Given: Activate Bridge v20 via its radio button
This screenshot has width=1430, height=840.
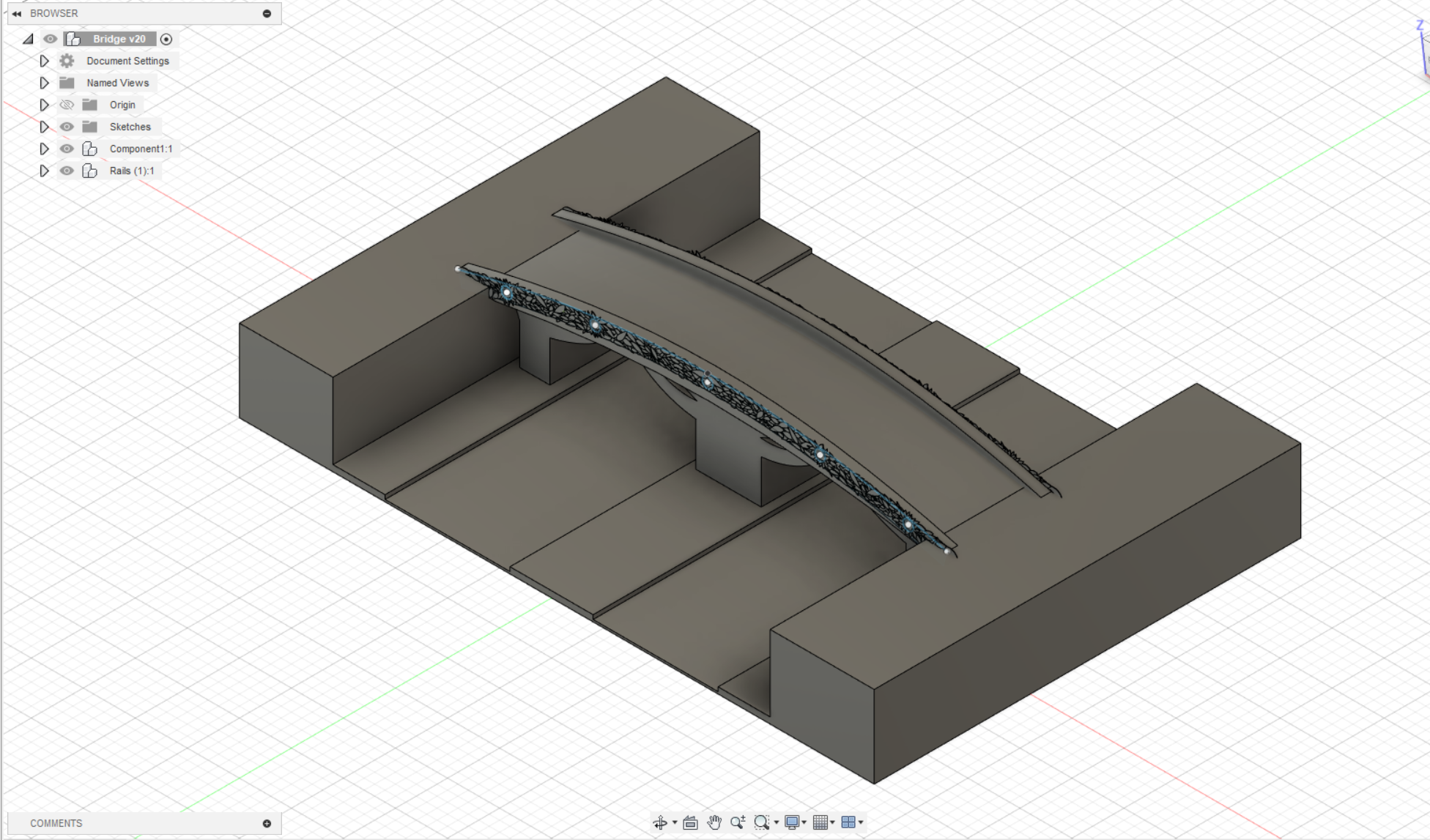Looking at the screenshot, I should point(166,39).
